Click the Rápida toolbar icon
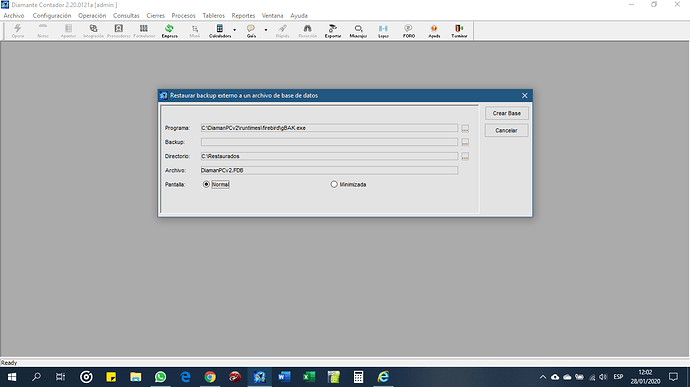The image size is (690, 387). pos(283,31)
